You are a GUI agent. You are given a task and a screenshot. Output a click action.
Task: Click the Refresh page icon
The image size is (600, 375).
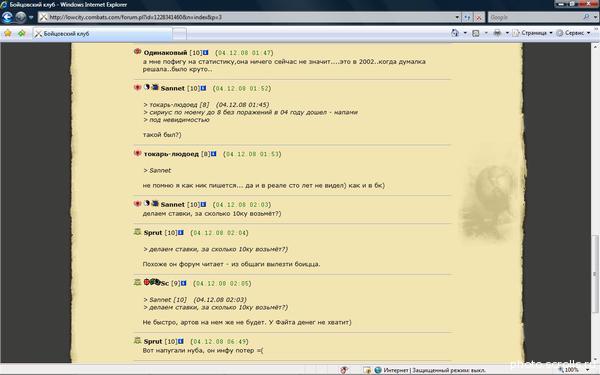pos(467,17)
